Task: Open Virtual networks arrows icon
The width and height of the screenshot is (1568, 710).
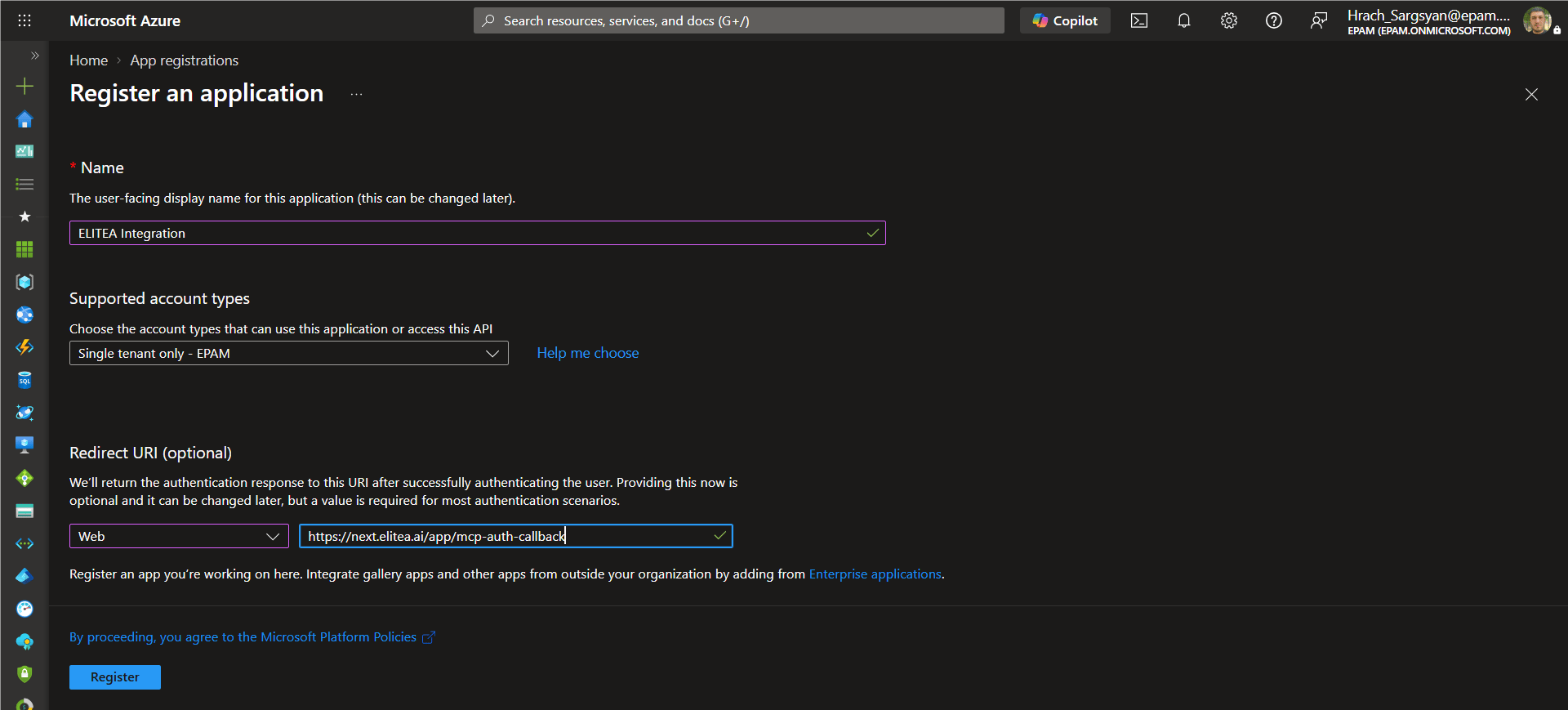Action: pyautogui.click(x=24, y=543)
